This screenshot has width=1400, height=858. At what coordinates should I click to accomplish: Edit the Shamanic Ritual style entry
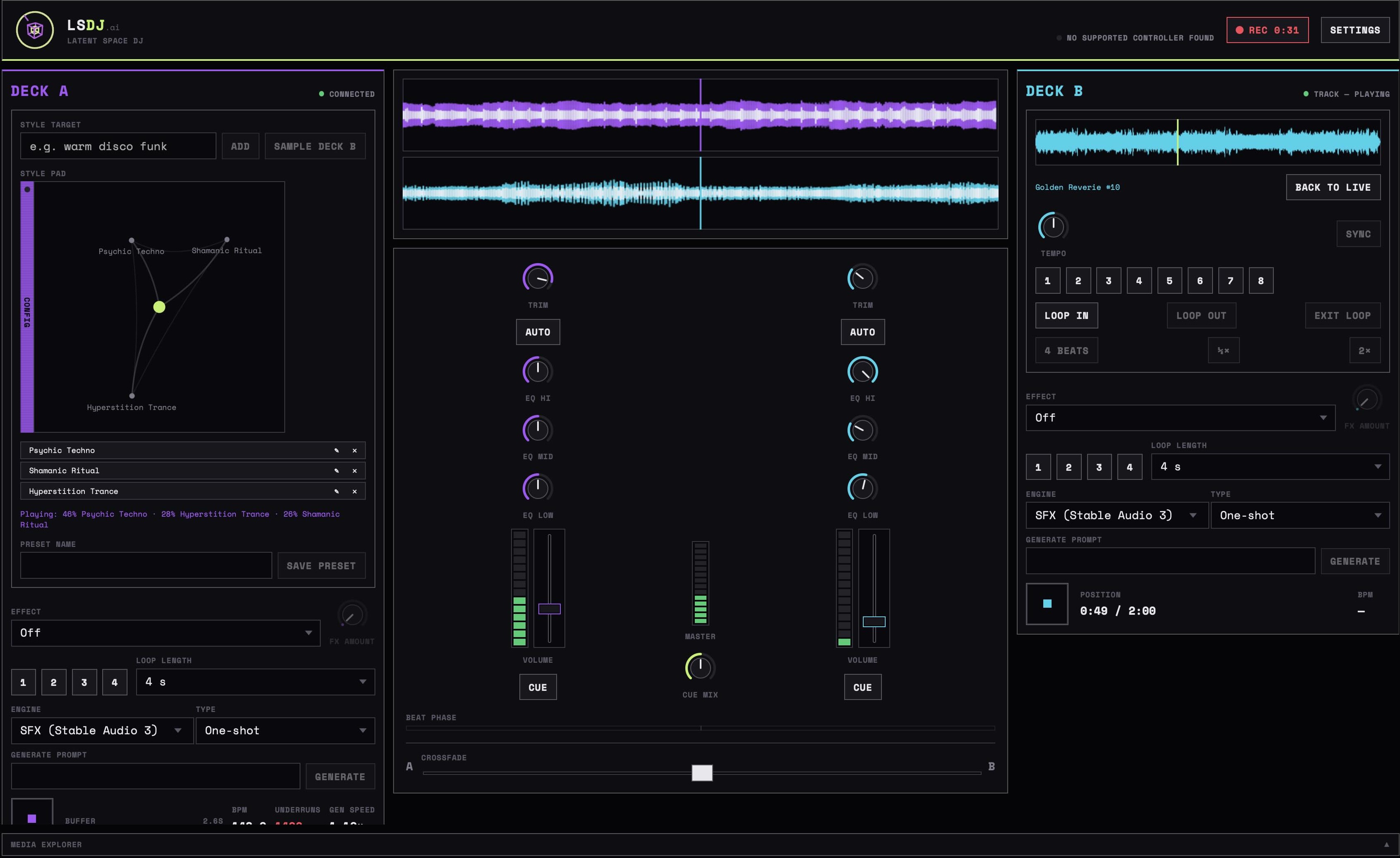pyautogui.click(x=336, y=471)
